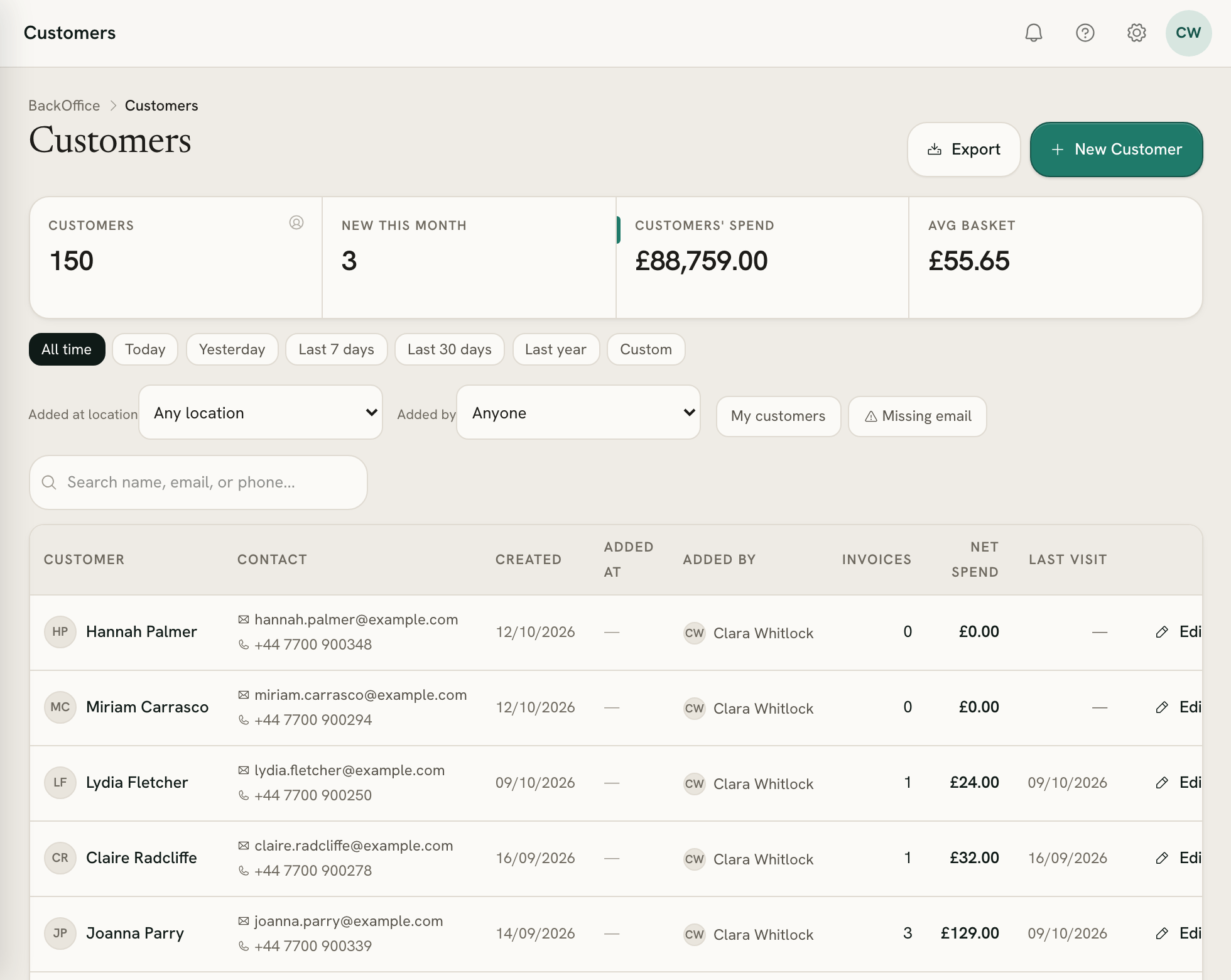Click the New This Month stat card
The height and width of the screenshot is (980, 1231).
pos(469,258)
